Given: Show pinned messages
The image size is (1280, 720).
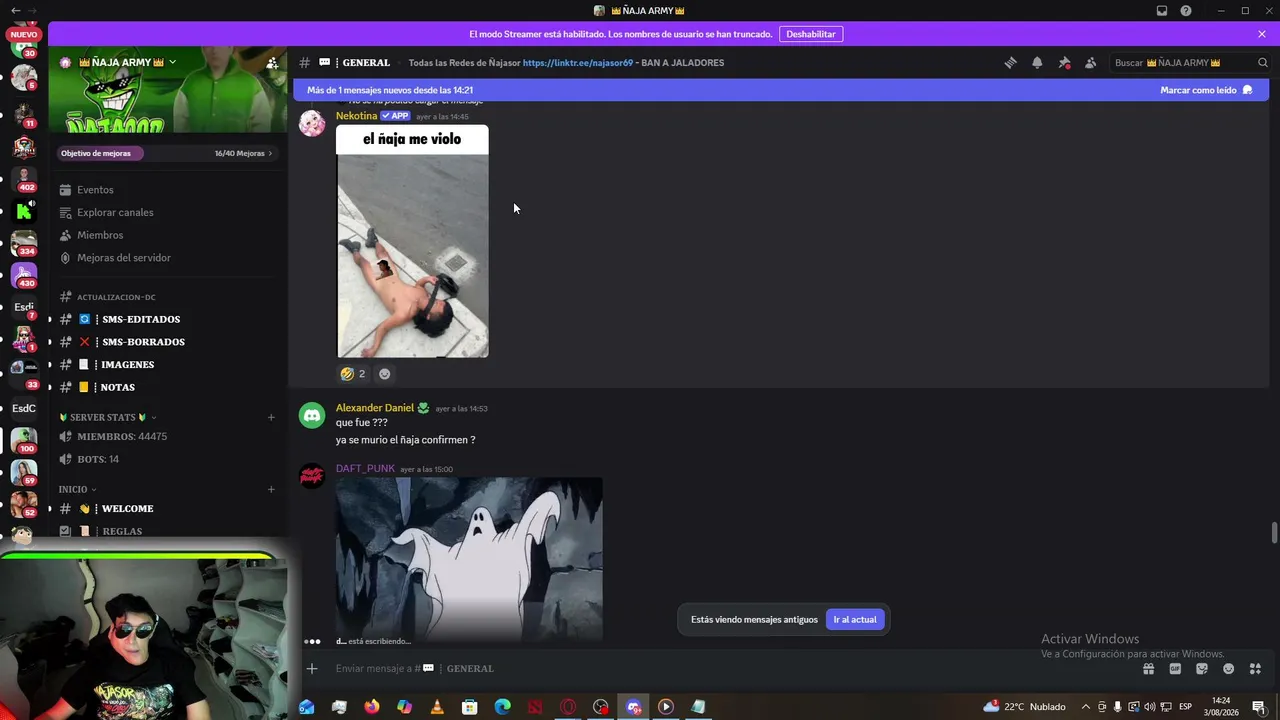Looking at the screenshot, I should click(x=1064, y=62).
